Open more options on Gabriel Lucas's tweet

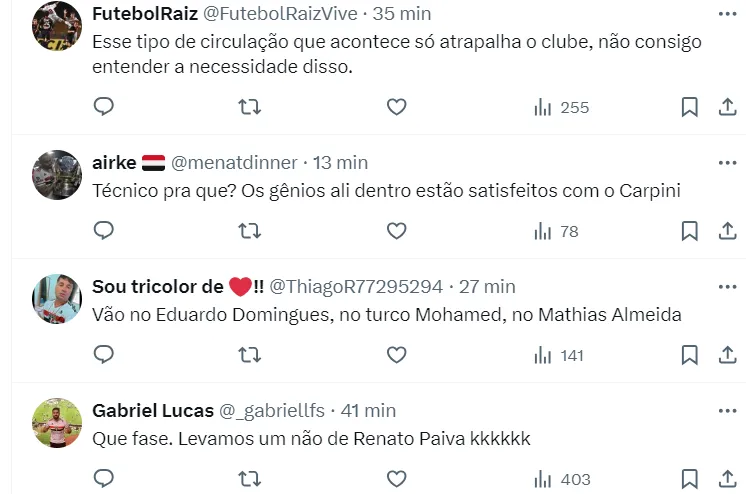[x=728, y=410]
